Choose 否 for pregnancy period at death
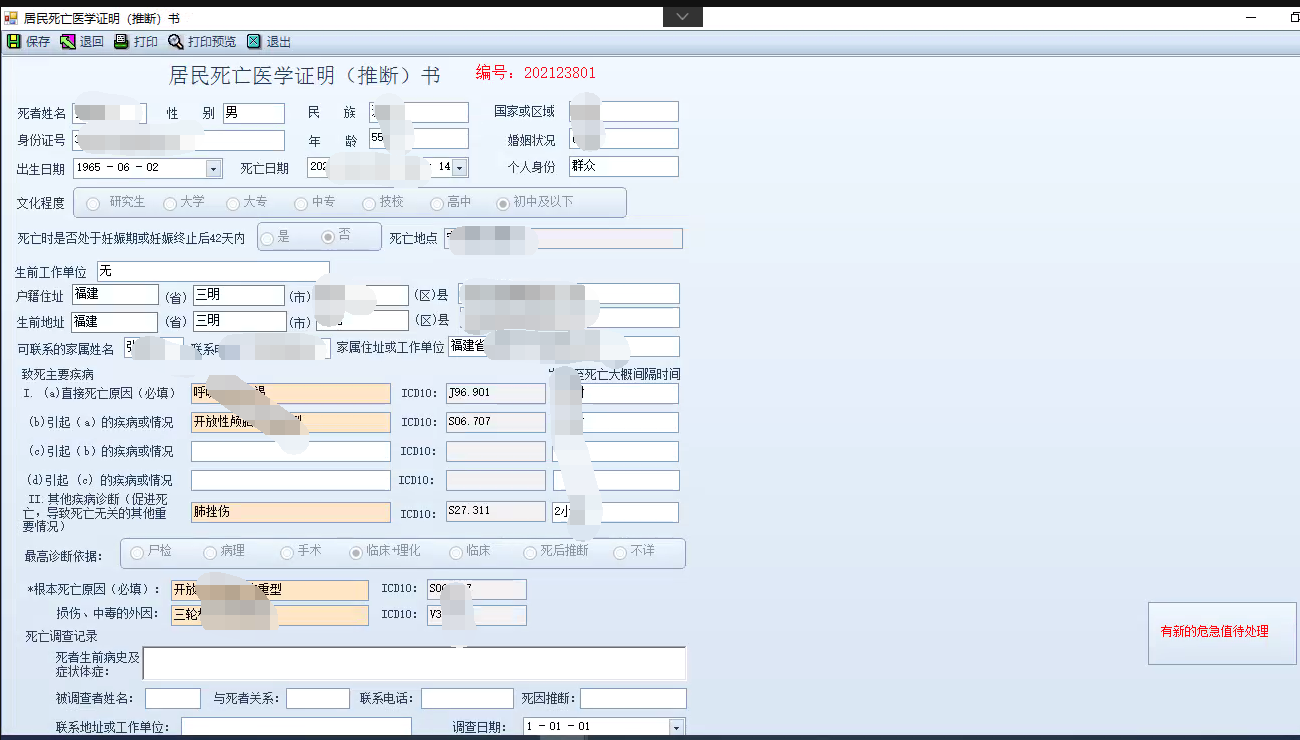The image size is (1300, 740). [328, 236]
